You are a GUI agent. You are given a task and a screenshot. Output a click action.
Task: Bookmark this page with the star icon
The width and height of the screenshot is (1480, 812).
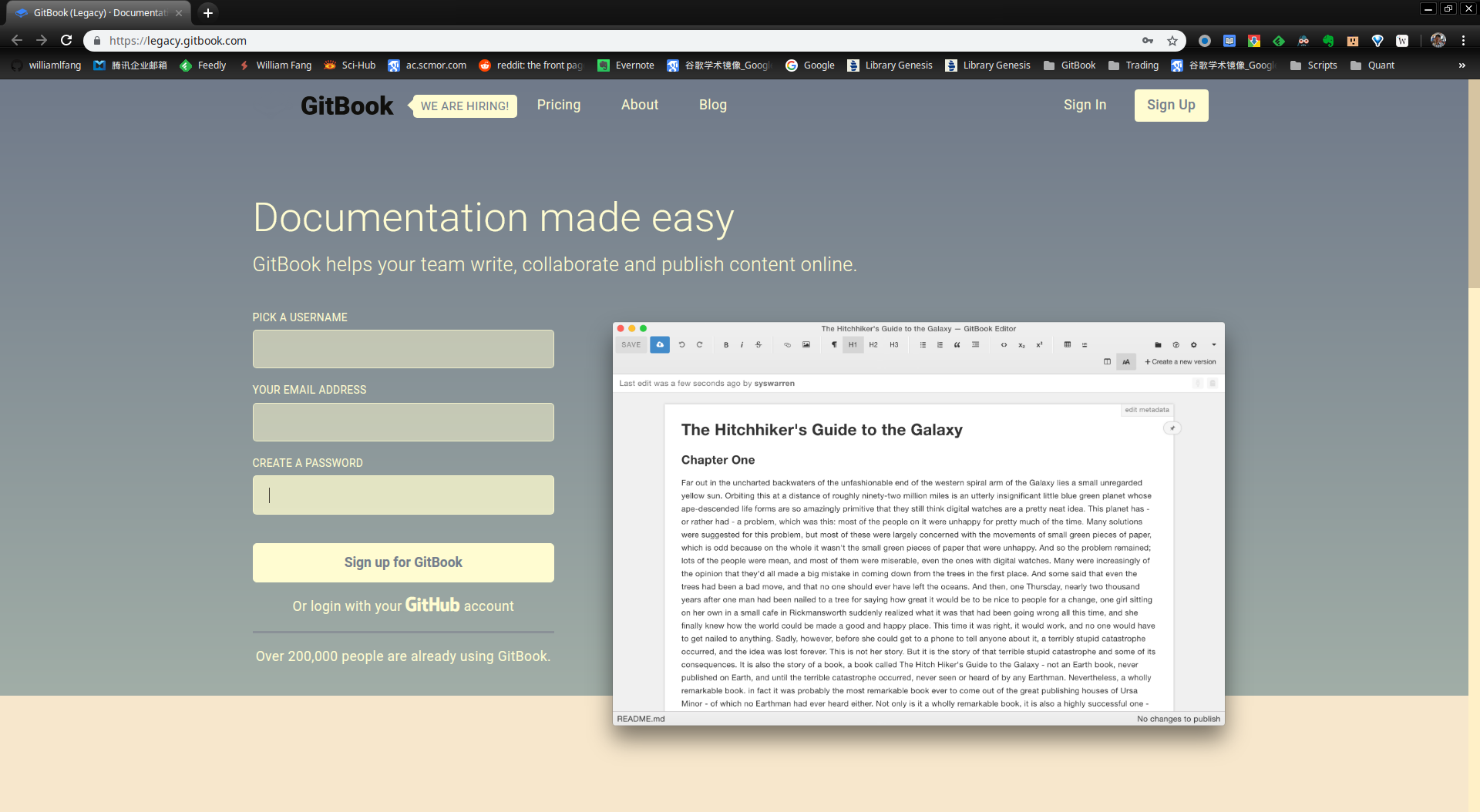(1172, 41)
